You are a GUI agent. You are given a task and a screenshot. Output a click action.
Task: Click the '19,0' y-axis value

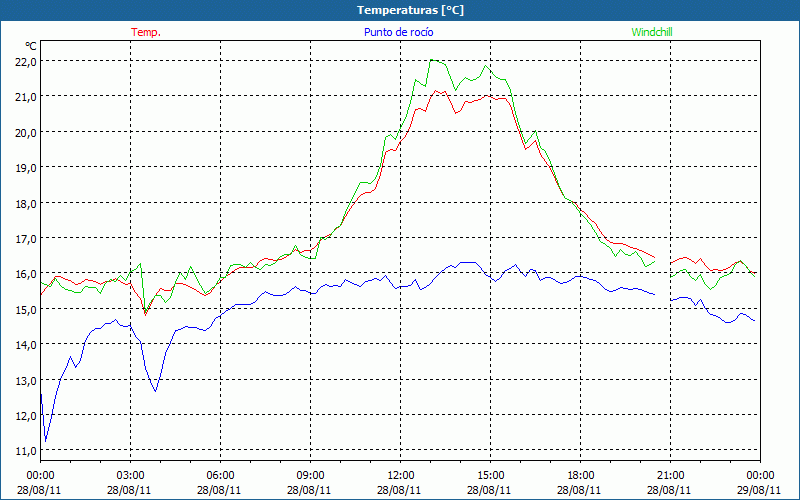[26, 167]
